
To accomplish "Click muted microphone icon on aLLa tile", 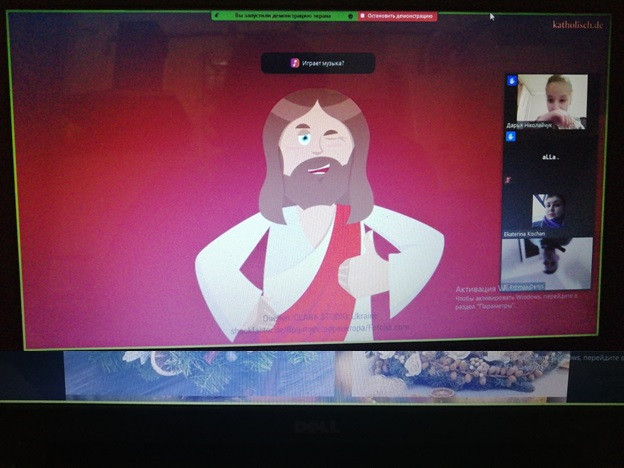I will point(508,180).
